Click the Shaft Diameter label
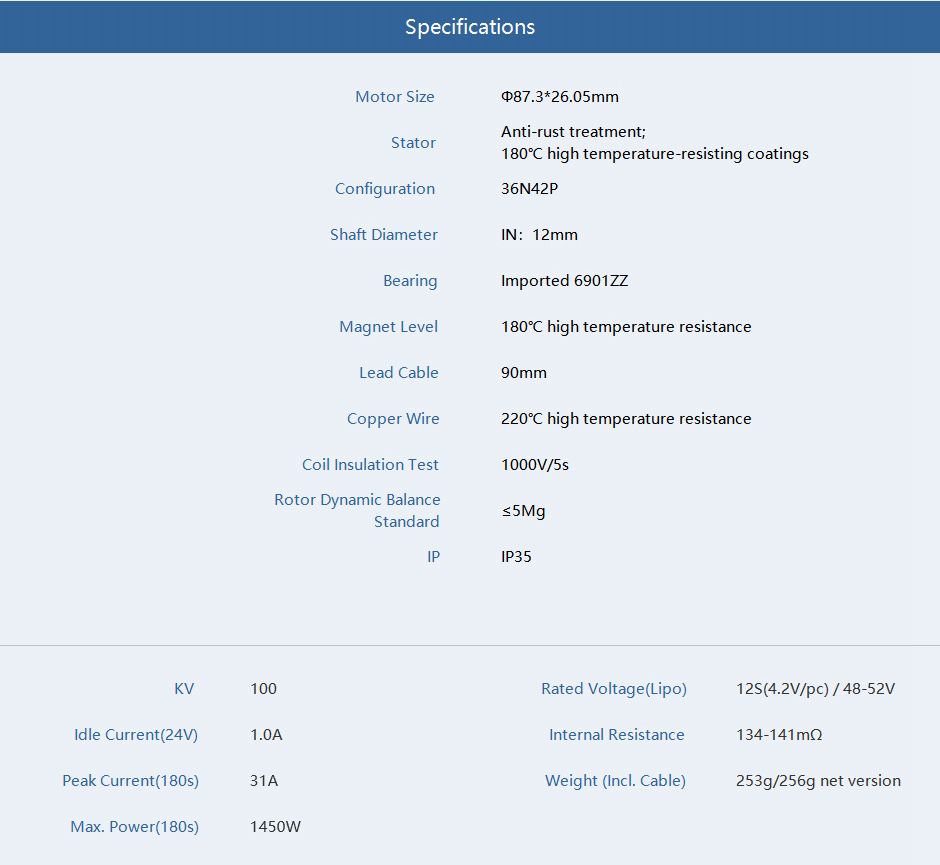Image resolution: width=940 pixels, height=865 pixels. tap(384, 235)
